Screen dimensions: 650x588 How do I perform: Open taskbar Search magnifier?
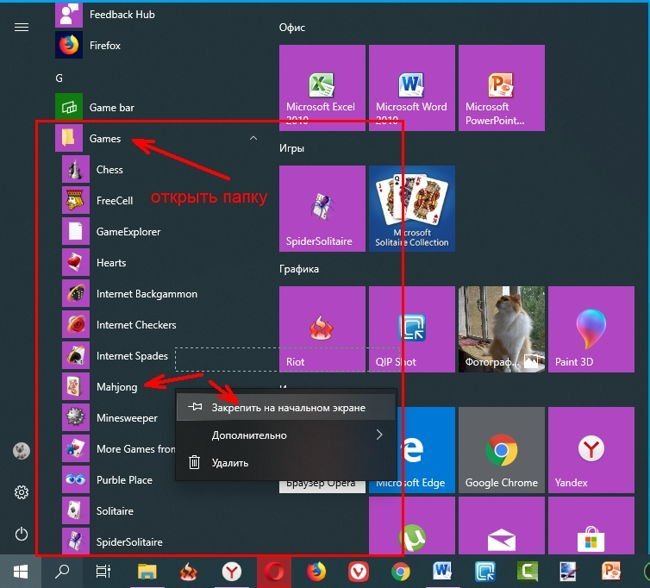(x=62, y=572)
